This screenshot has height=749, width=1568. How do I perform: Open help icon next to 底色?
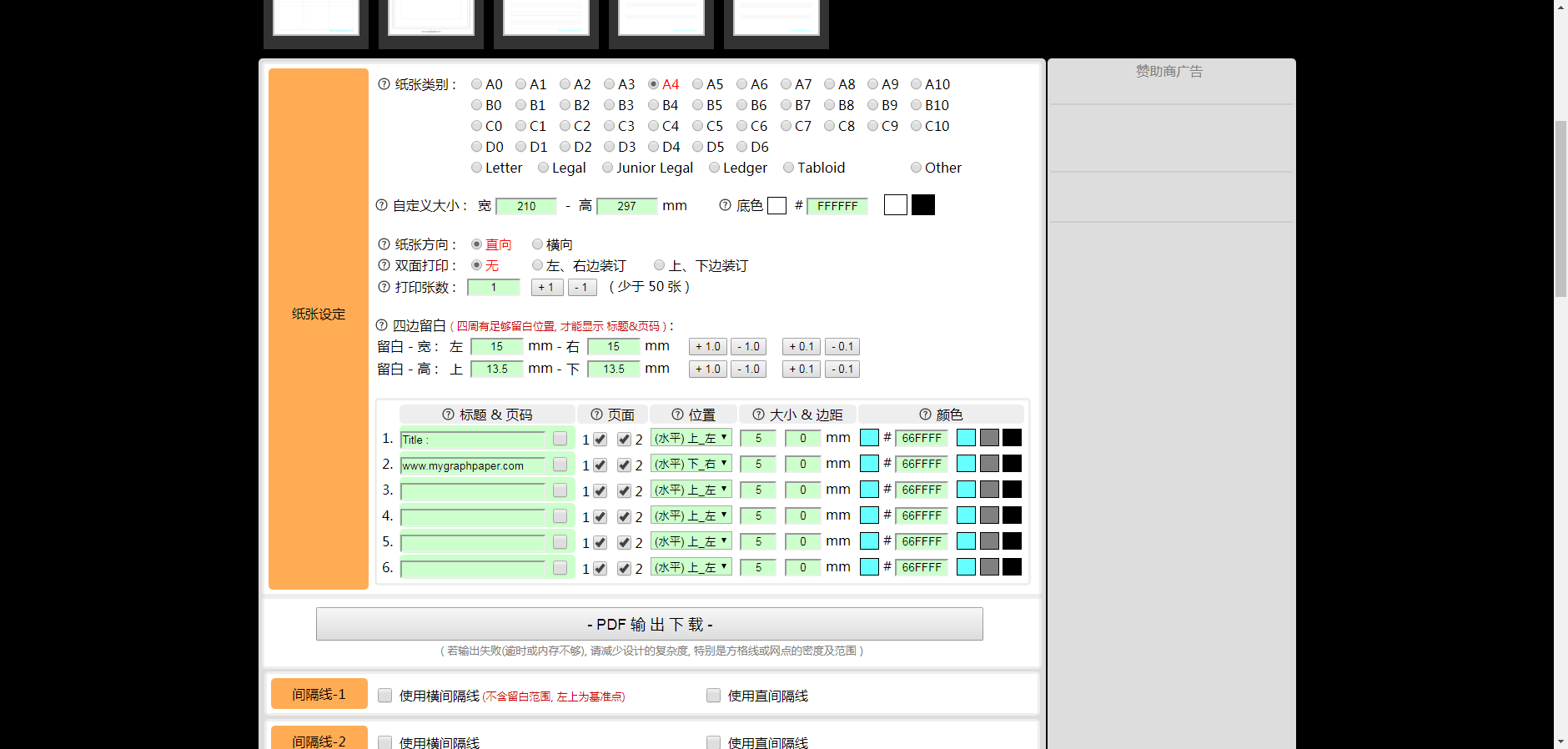[x=725, y=205]
